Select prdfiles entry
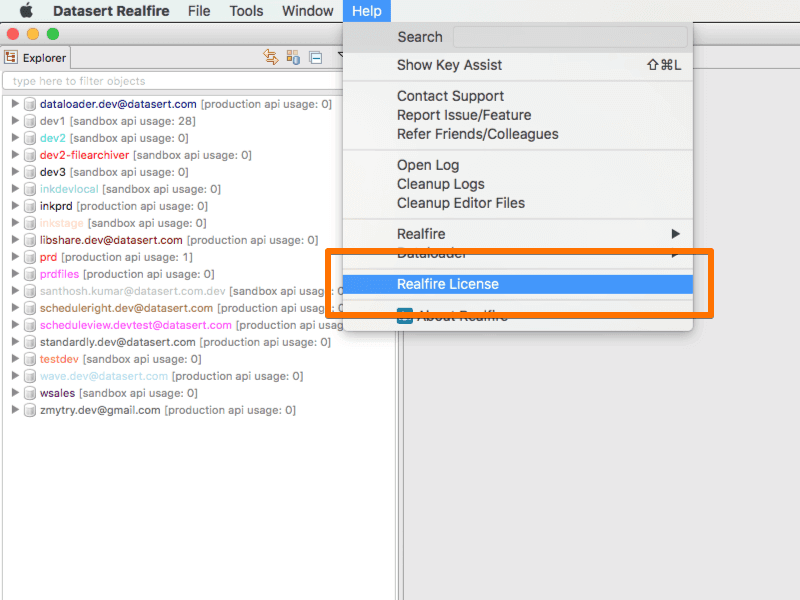800x600 pixels. point(127,274)
